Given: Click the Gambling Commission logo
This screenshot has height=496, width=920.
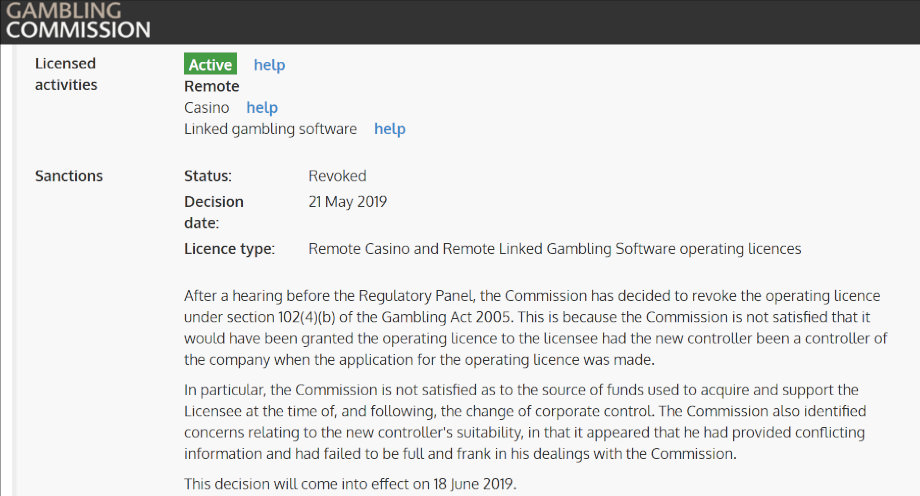Looking at the screenshot, I should [78, 21].
